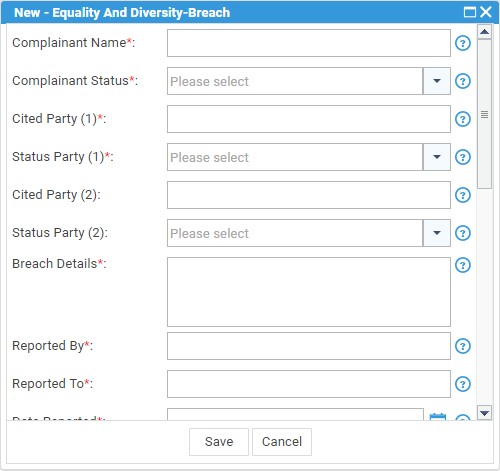Click inside the Breach Details textarea
Viewport: 500px width, 471px height.
coord(309,292)
